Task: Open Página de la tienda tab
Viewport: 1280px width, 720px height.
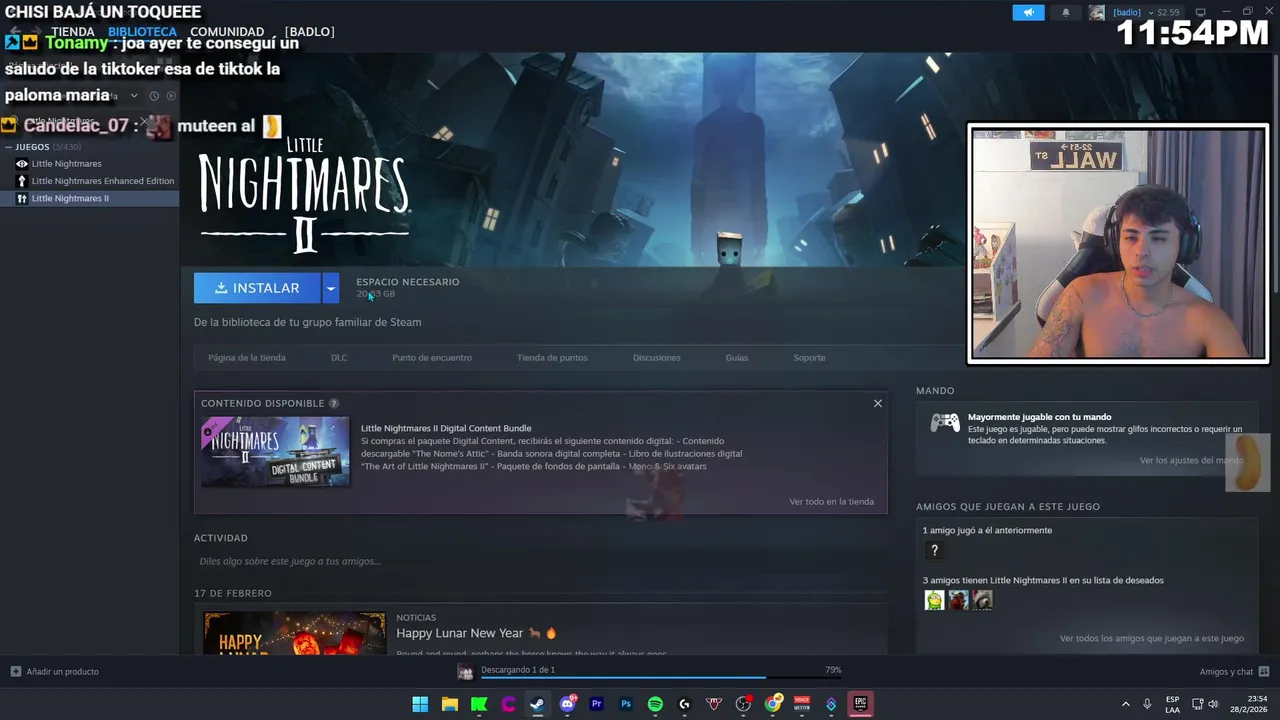Action: 247,357
